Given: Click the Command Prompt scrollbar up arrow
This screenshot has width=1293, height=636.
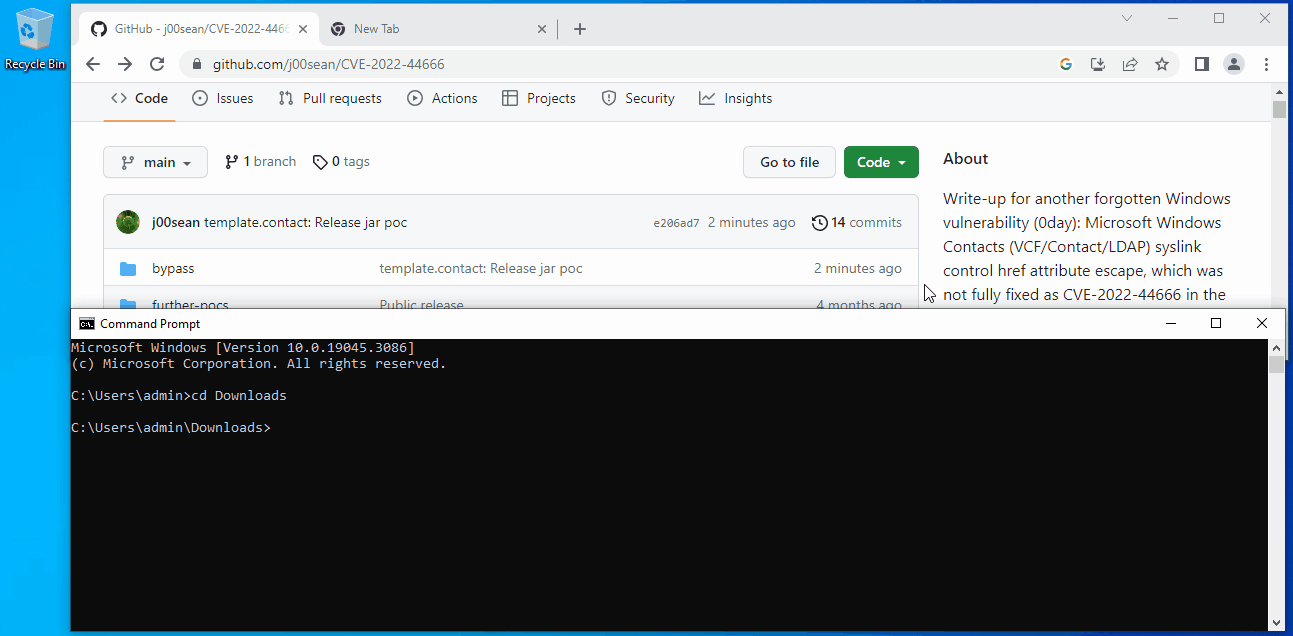Looking at the screenshot, I should click(1276, 348).
